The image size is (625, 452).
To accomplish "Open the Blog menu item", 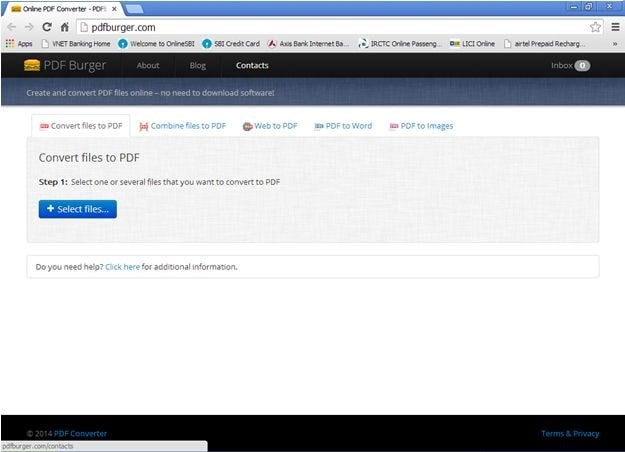I will 198,66.
